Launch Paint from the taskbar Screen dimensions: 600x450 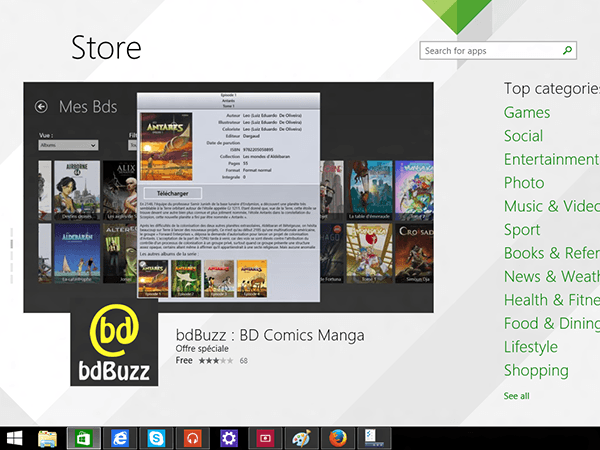point(302,439)
